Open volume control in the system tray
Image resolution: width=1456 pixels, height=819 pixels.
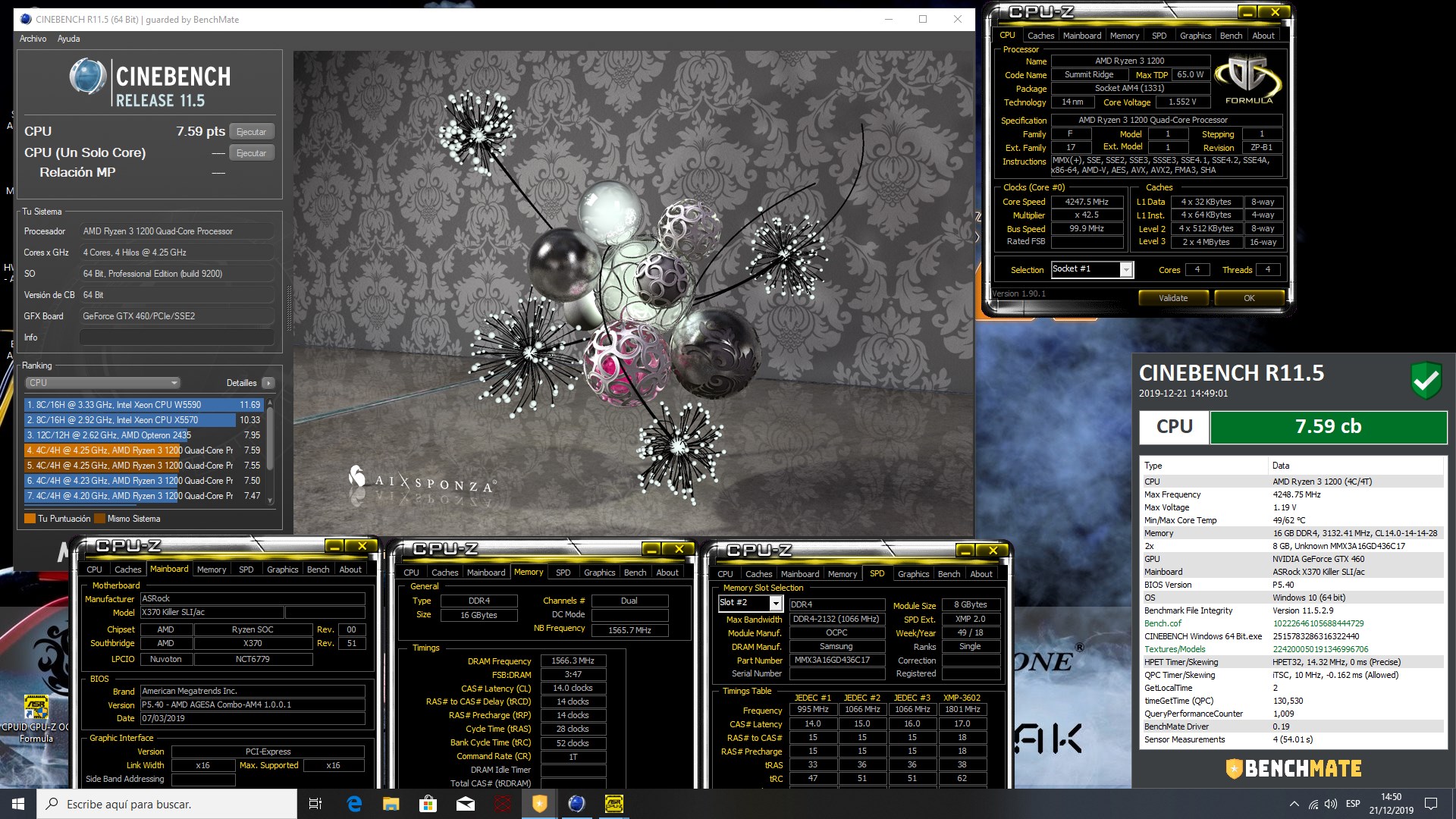1331,804
